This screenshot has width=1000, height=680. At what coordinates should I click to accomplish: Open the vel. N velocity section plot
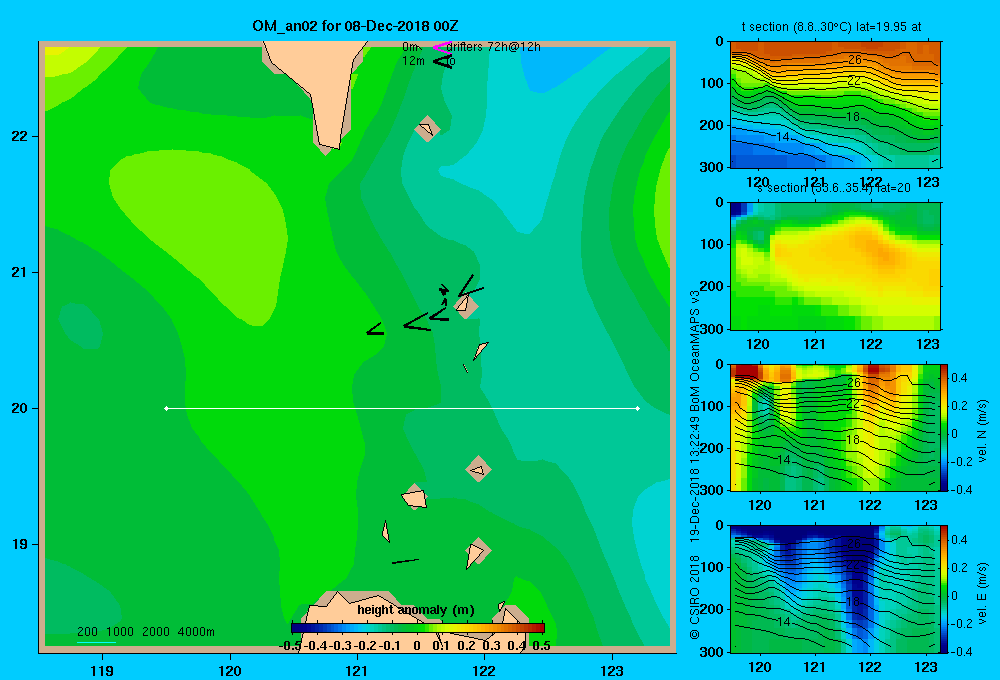pos(835,427)
